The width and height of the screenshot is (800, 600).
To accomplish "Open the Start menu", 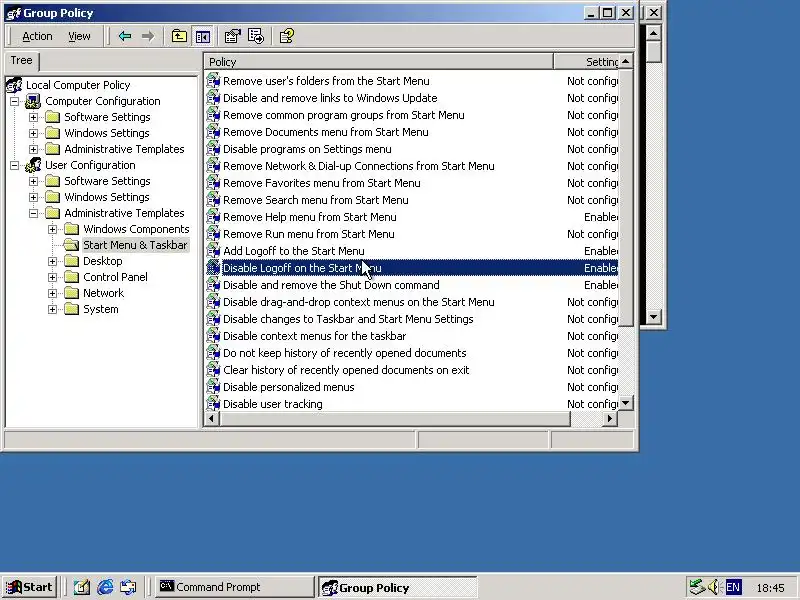I will tap(29, 587).
